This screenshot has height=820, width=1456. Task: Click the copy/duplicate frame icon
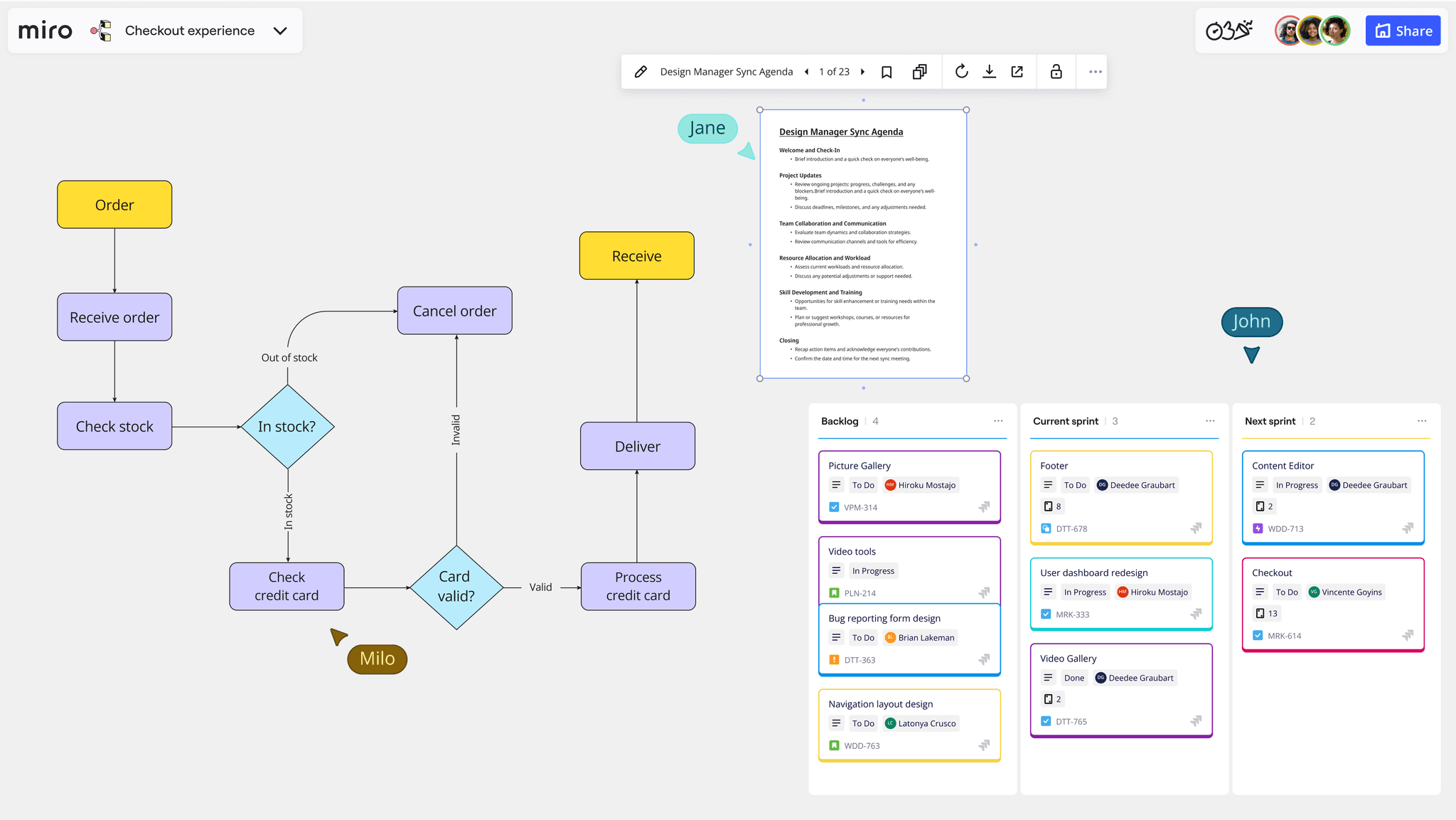[920, 70]
